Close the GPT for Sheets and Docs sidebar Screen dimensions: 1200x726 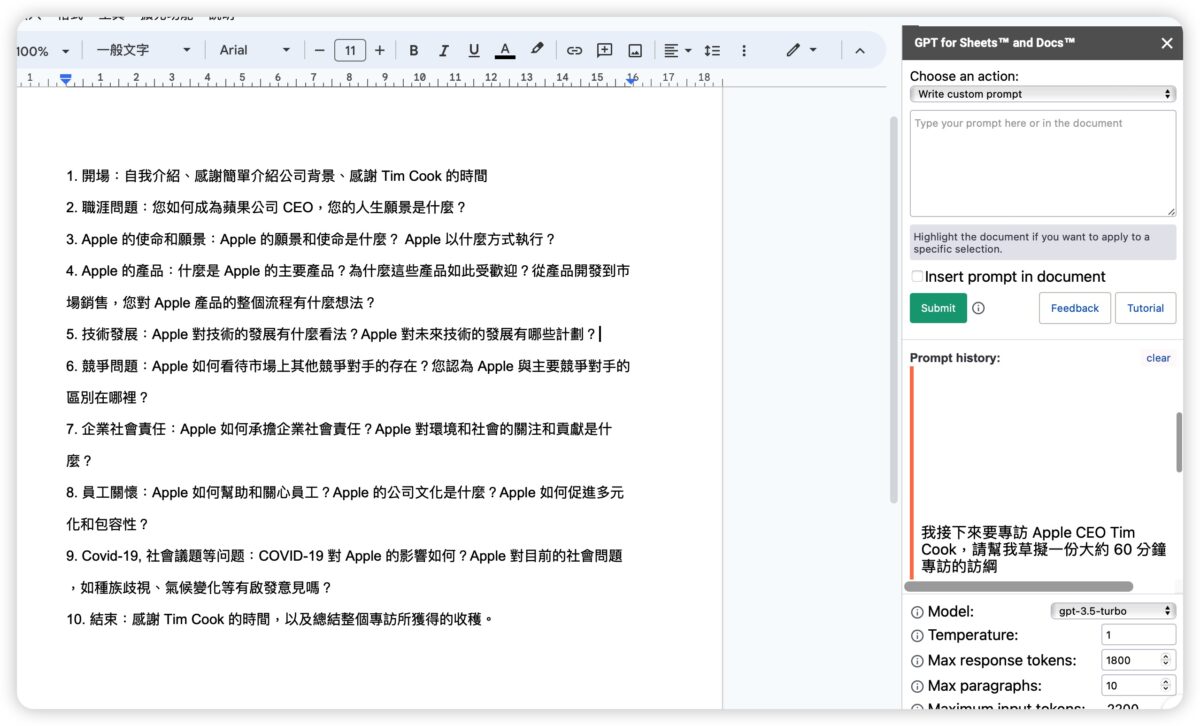pos(1166,43)
